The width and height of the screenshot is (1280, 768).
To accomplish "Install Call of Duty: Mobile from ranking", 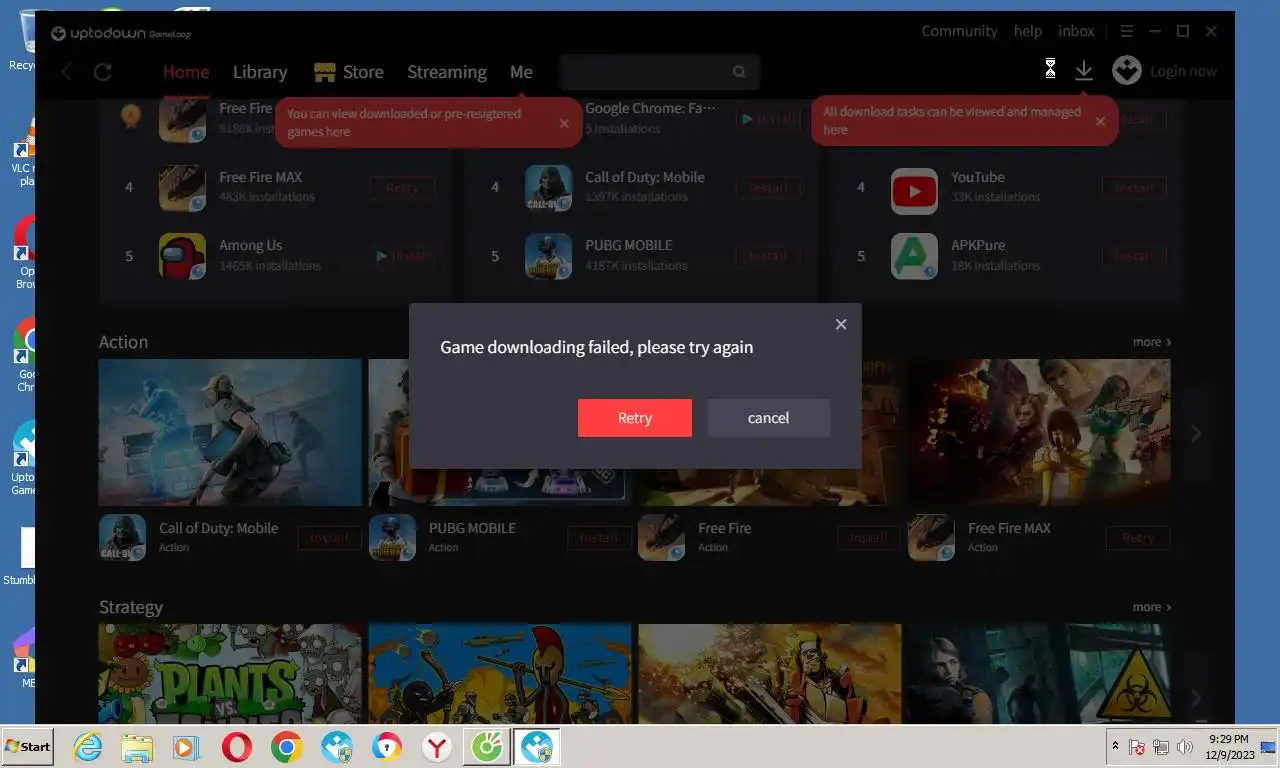I will point(768,187).
